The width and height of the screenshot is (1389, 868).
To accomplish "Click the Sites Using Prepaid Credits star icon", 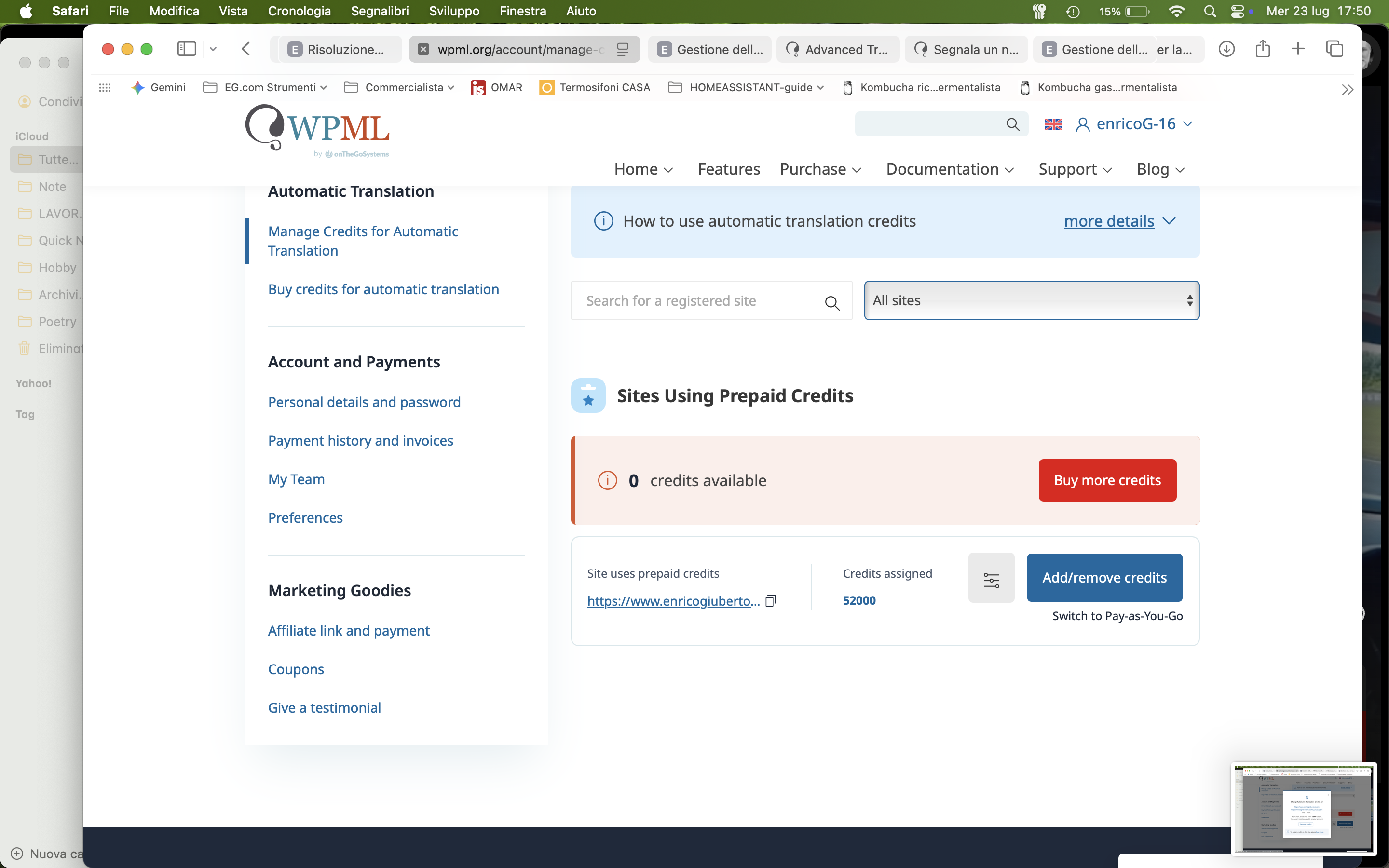I will pos(588,395).
